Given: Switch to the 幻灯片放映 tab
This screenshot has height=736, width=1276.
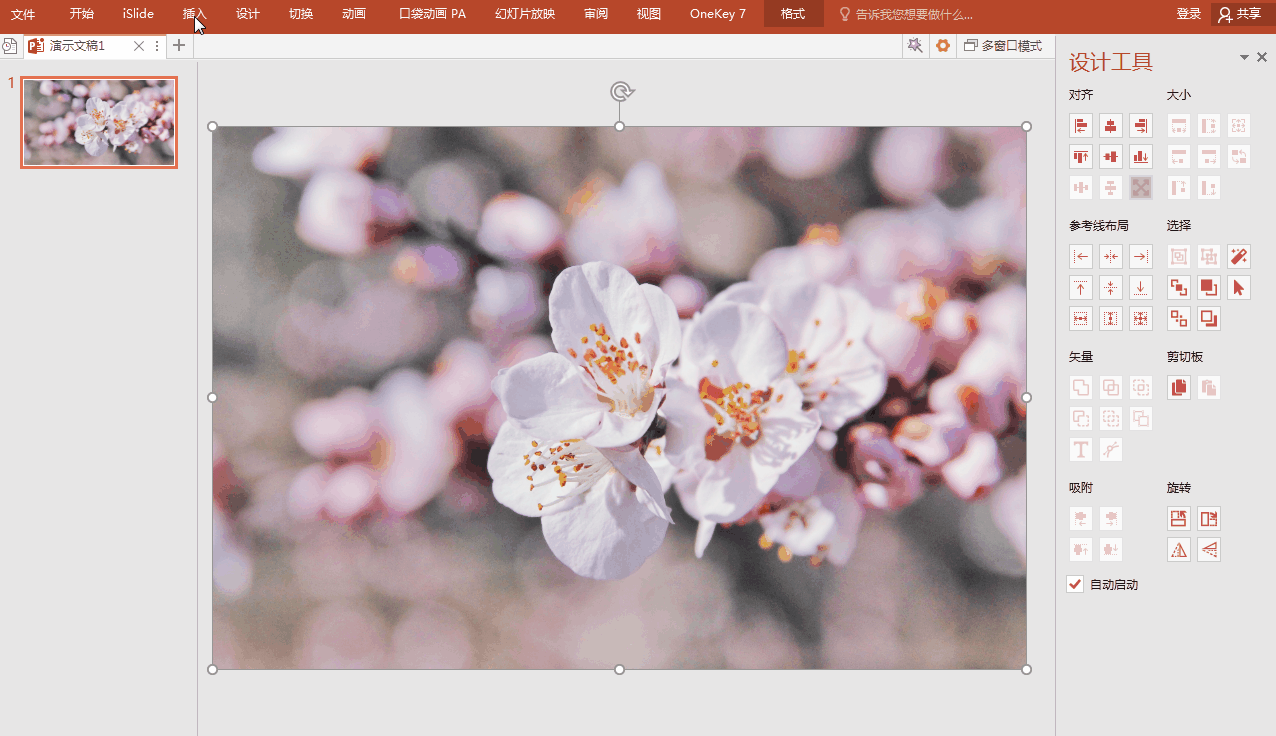Looking at the screenshot, I should (x=525, y=14).
